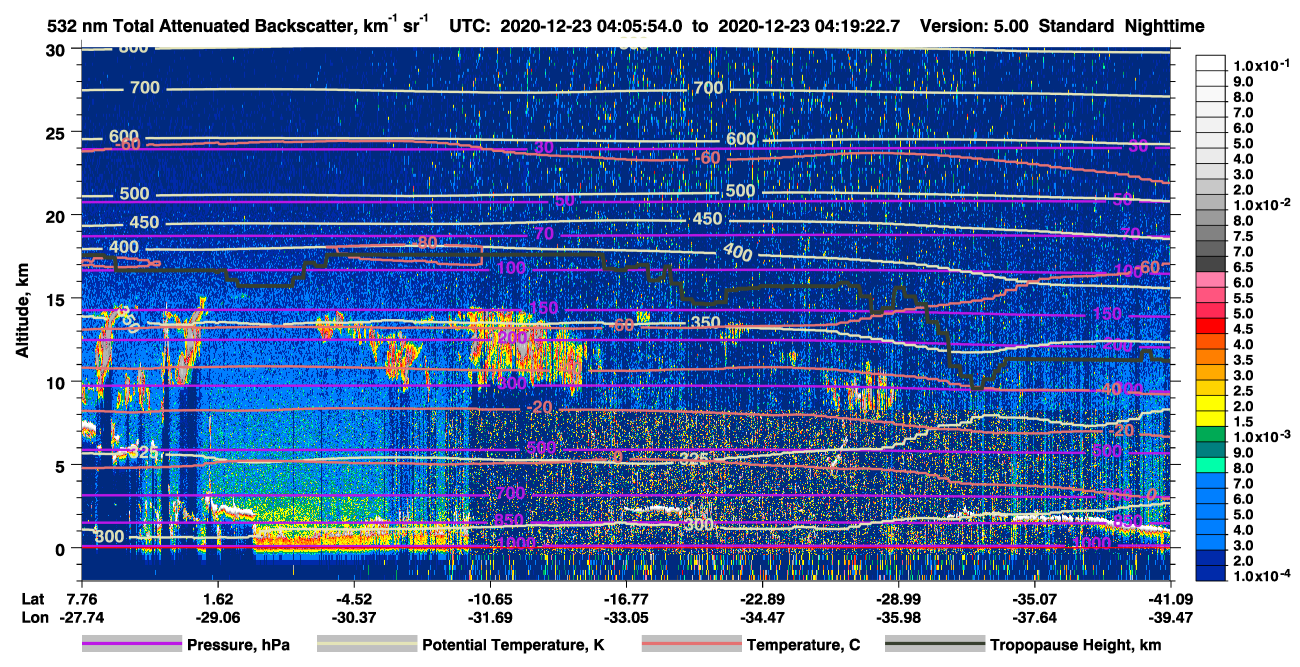Click the darkest navy swatch at the colorbar bottom
This screenshot has width=1300, height=667.
point(1211,571)
